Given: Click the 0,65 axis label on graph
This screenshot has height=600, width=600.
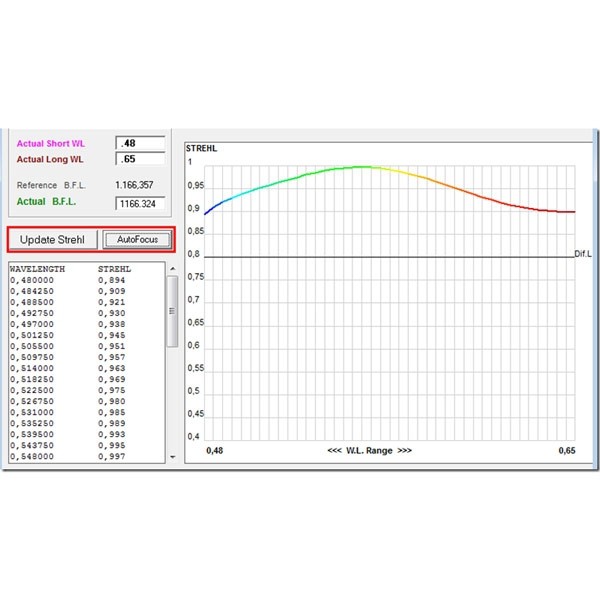Looking at the screenshot, I should click(566, 451).
